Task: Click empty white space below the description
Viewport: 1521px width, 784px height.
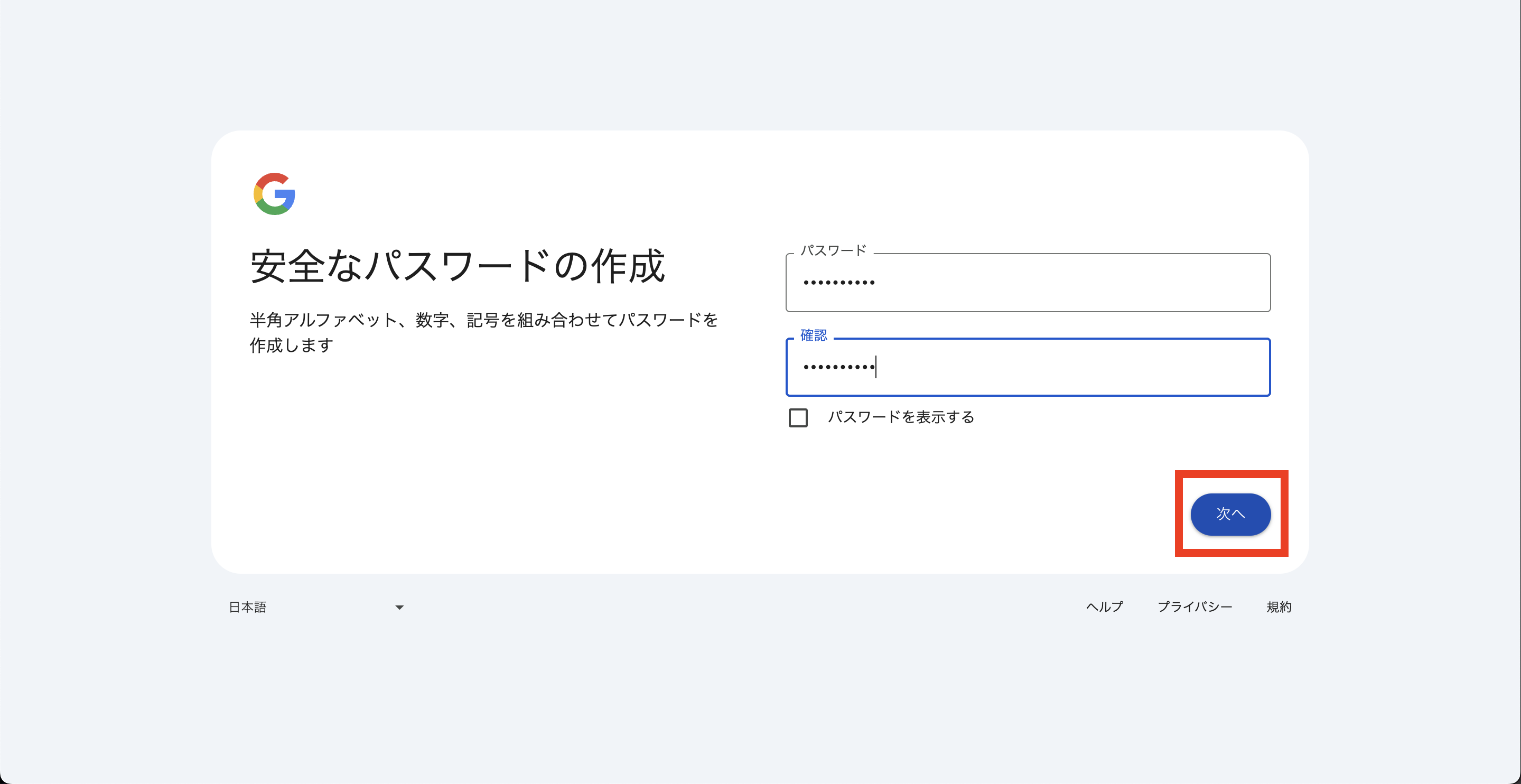Action: point(472,461)
